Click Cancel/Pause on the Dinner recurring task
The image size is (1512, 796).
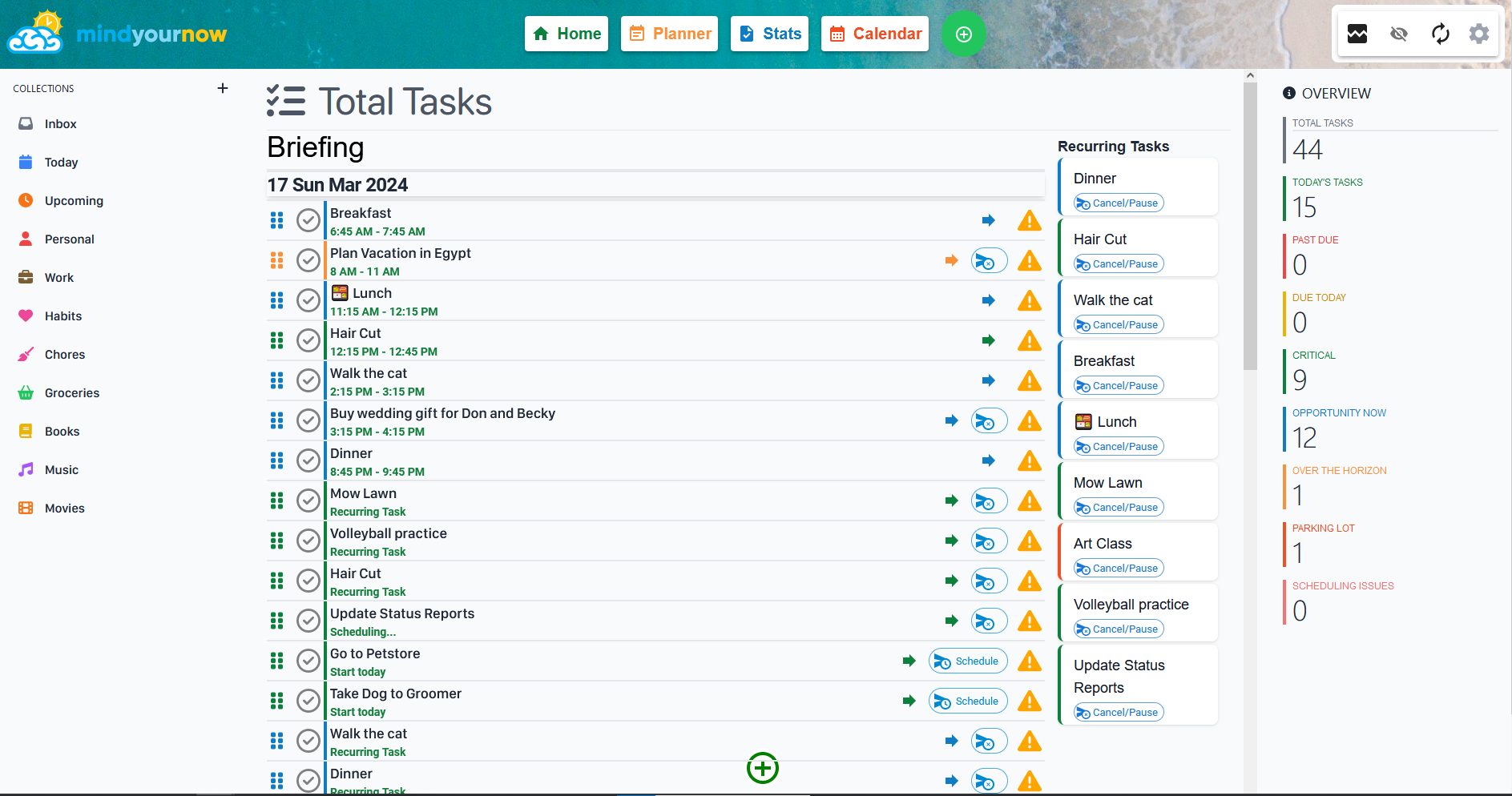[x=1118, y=203]
